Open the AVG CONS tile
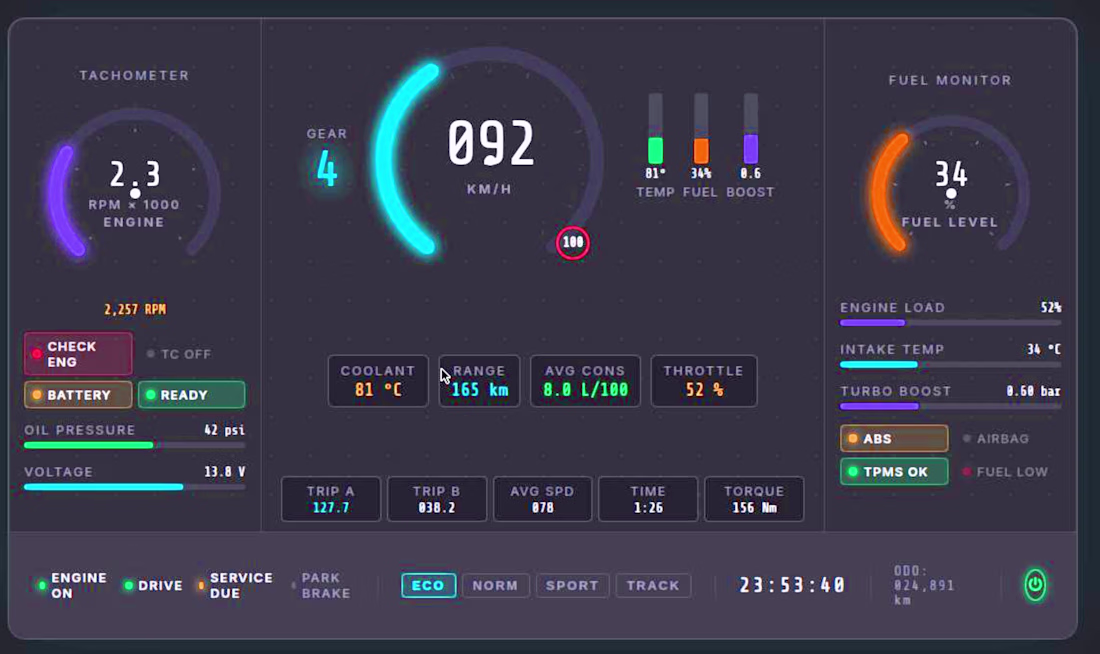The height and width of the screenshot is (654, 1100). coord(585,381)
